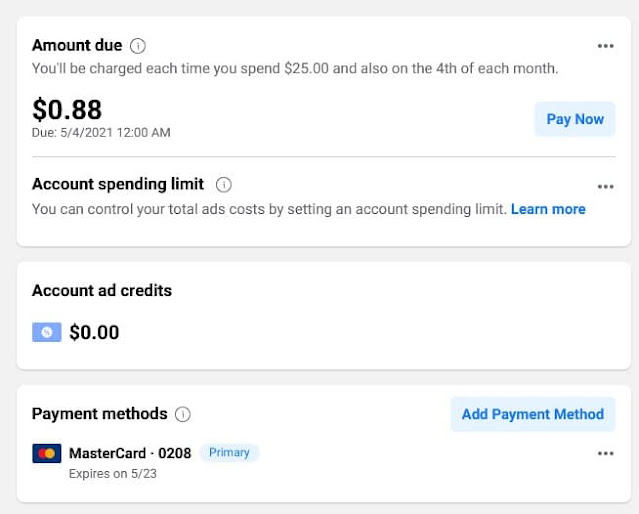
Task: Open the Amount due three-dot menu
Action: tap(605, 46)
